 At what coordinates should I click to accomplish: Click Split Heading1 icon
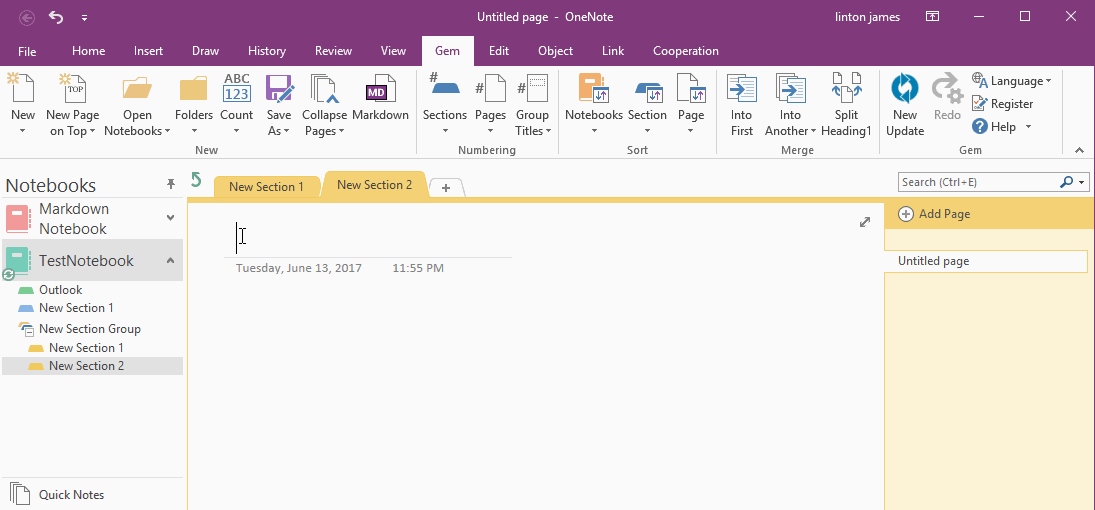[x=846, y=89]
